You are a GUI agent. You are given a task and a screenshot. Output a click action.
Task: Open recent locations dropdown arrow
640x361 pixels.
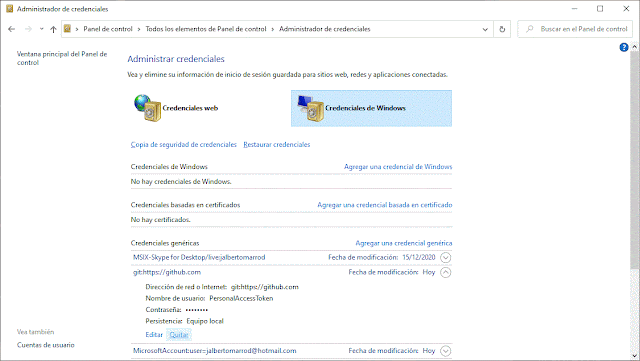pos(41,29)
